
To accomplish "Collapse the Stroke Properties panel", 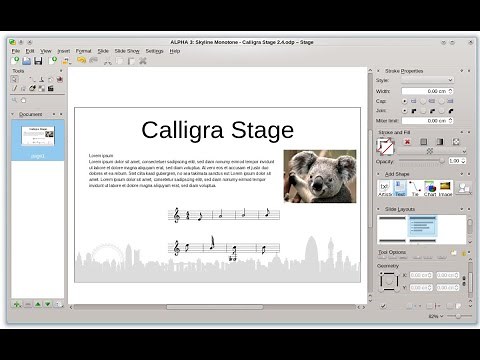I will [x=378, y=71].
